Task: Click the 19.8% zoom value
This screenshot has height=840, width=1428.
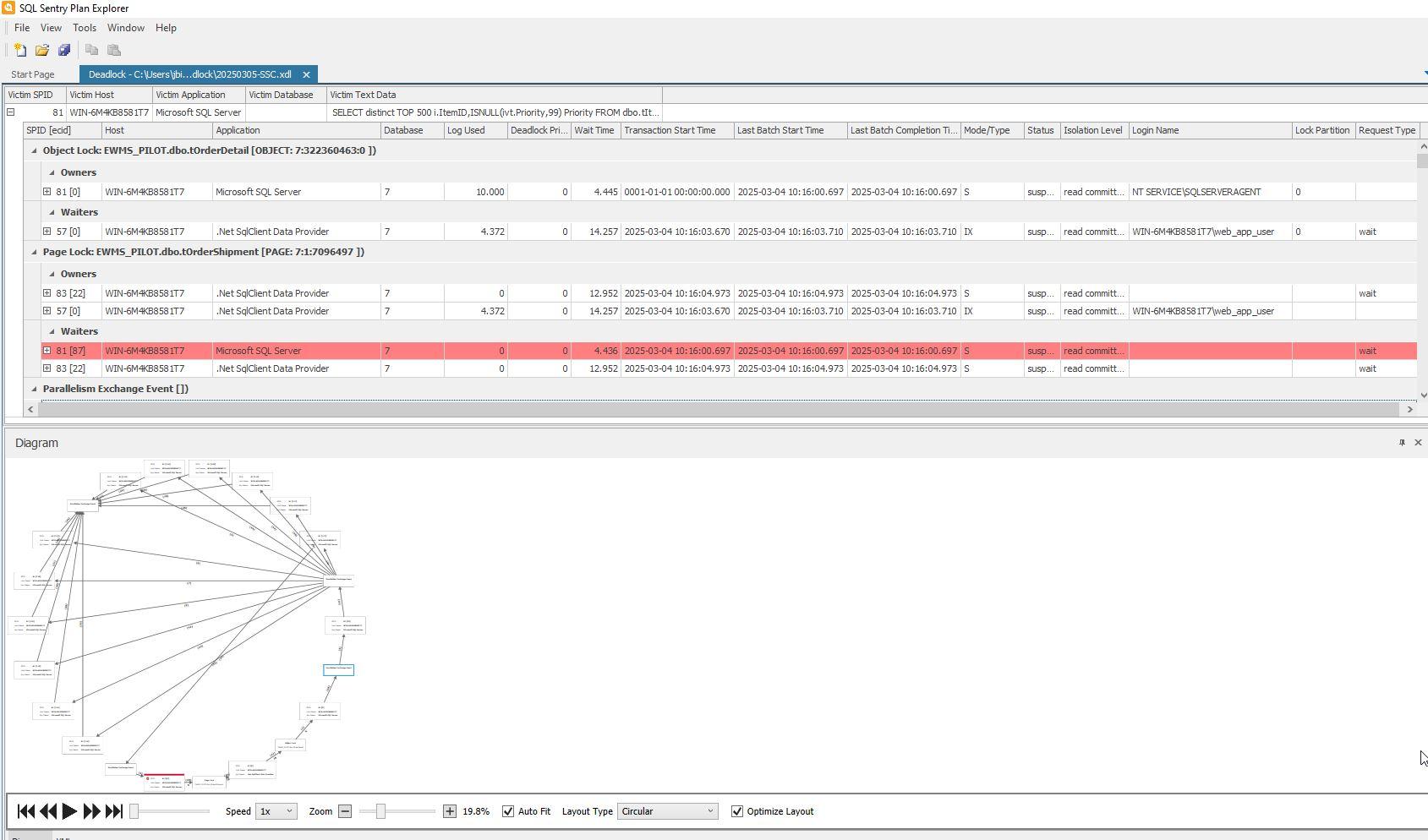Action: click(476, 811)
